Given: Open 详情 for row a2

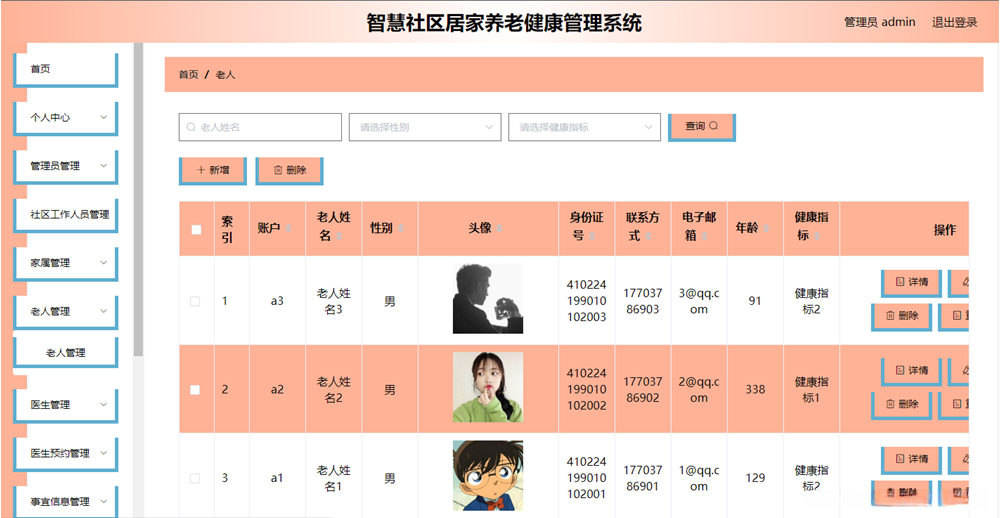Looking at the screenshot, I should coord(911,371).
